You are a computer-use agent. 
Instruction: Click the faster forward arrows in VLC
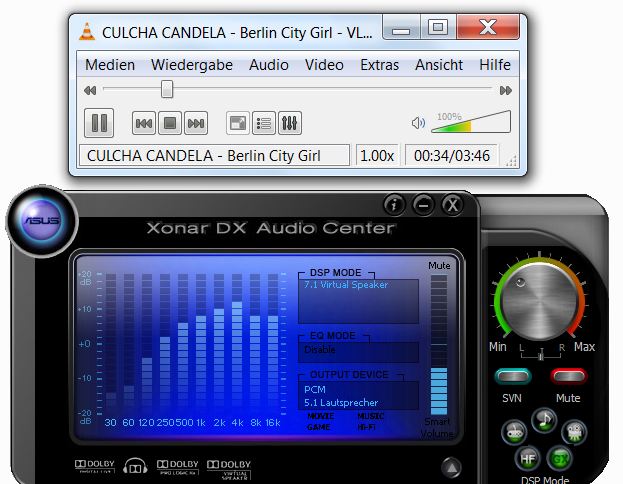click(x=505, y=91)
